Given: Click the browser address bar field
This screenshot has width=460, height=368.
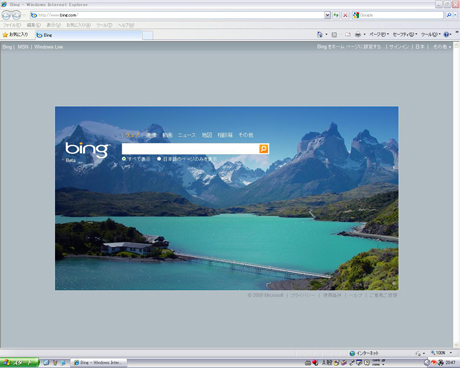Looking at the screenshot, I should pyautogui.click(x=177, y=15).
